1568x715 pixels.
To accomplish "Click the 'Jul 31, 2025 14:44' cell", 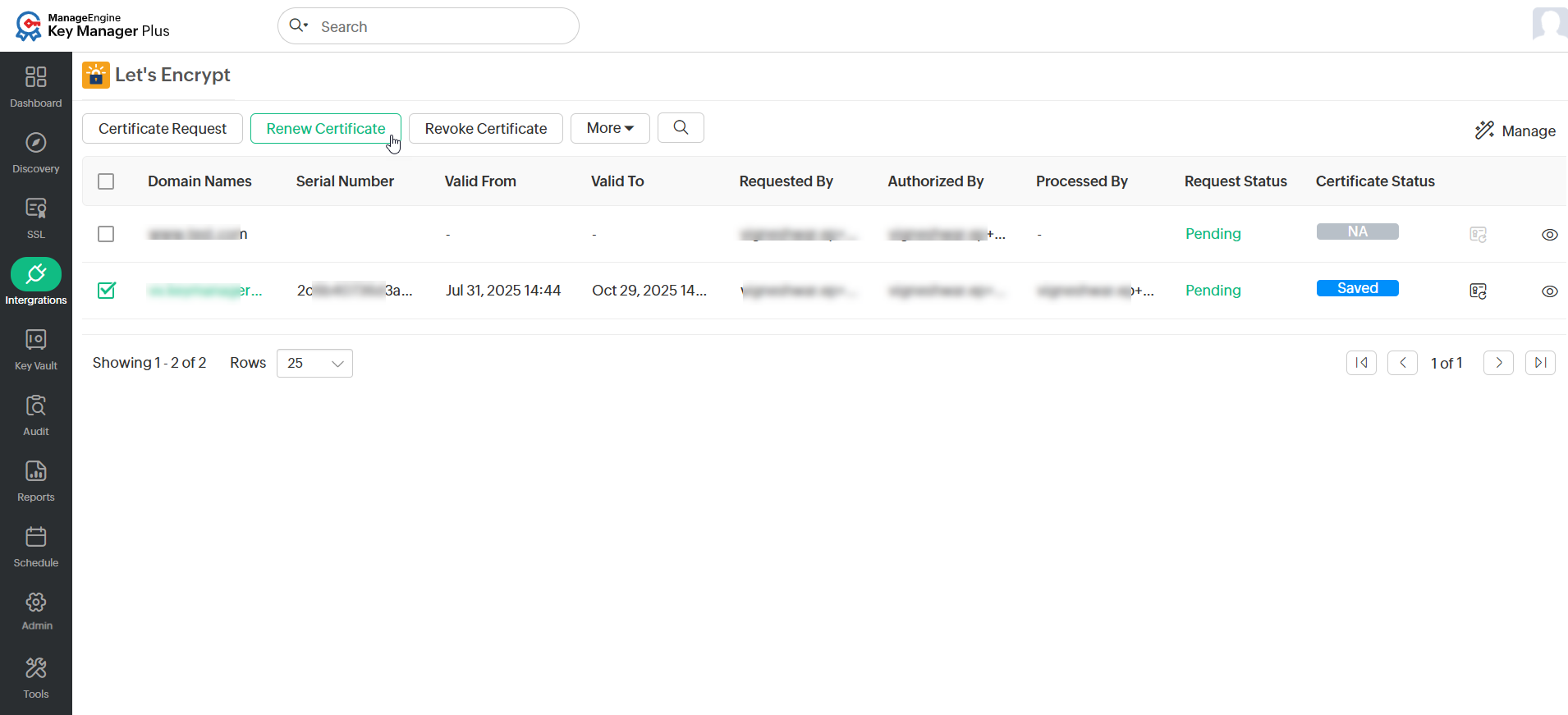I will point(503,291).
